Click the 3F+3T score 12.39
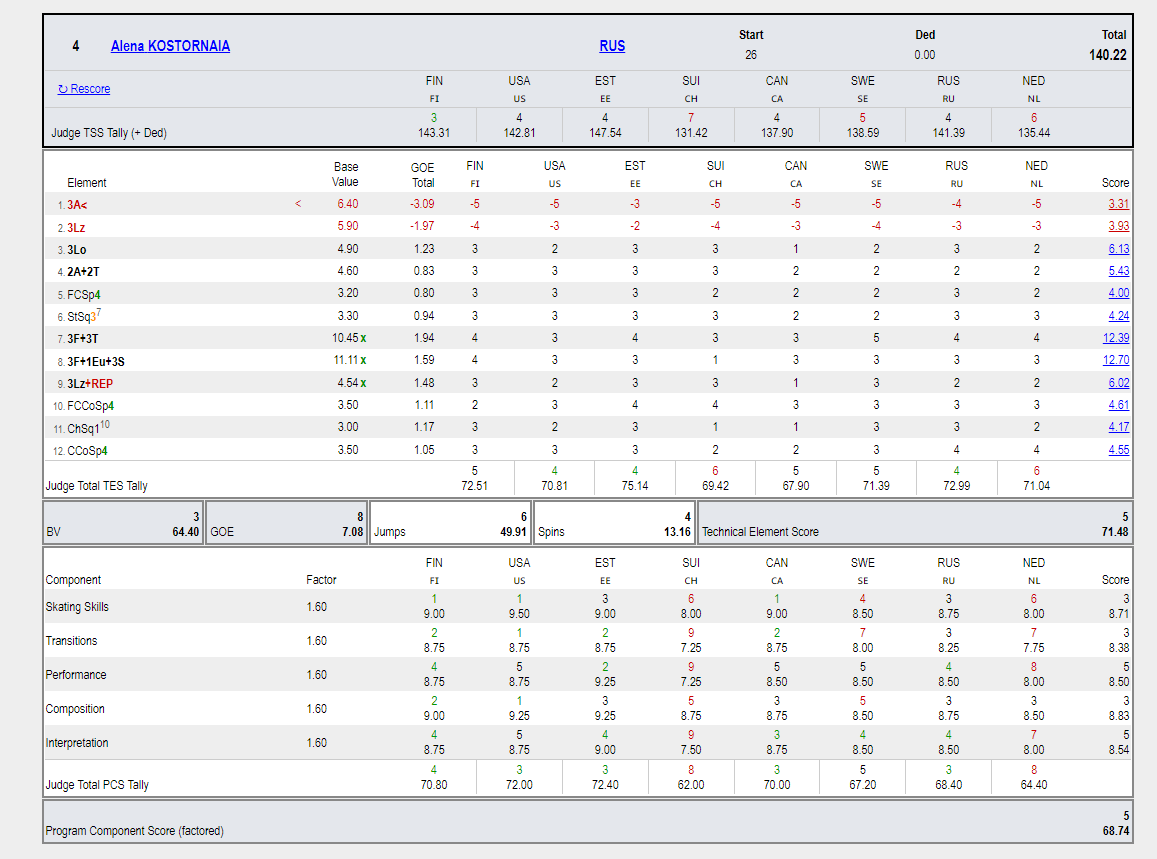 point(1116,338)
